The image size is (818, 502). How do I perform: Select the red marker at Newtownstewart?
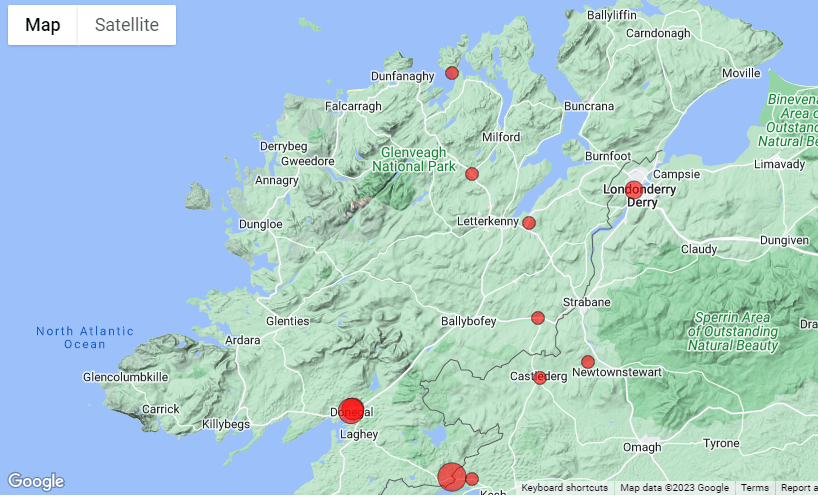588,362
